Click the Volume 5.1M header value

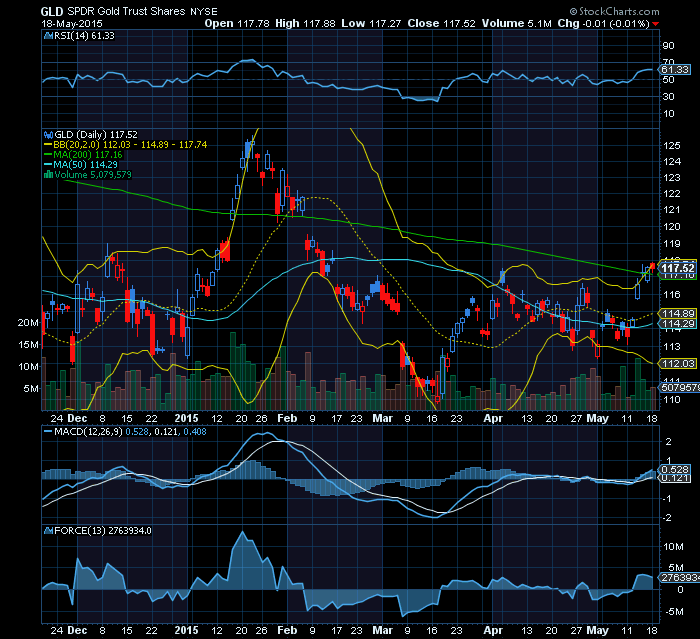[x=517, y=23]
